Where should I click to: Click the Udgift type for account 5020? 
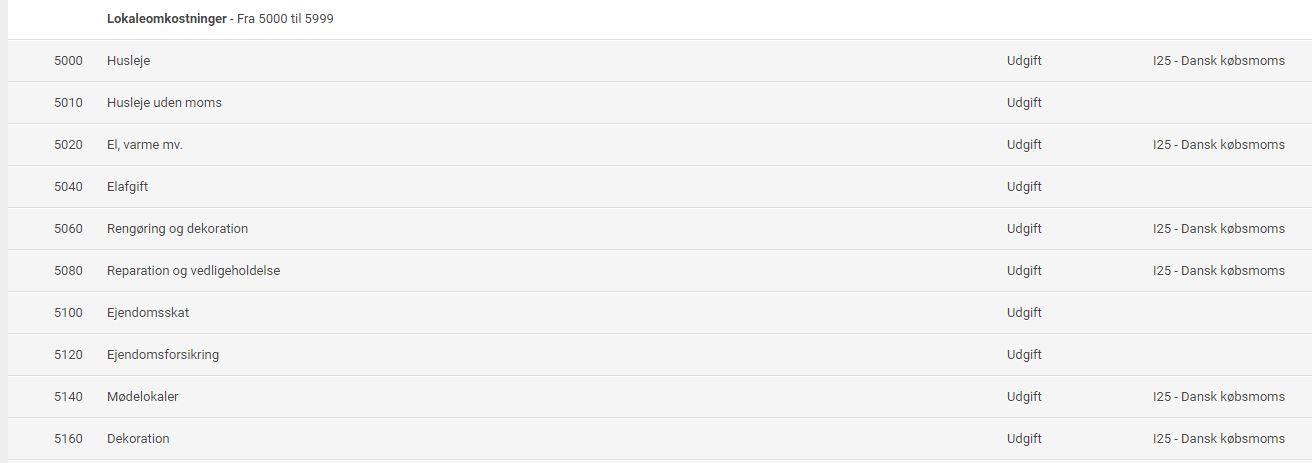[1024, 145]
